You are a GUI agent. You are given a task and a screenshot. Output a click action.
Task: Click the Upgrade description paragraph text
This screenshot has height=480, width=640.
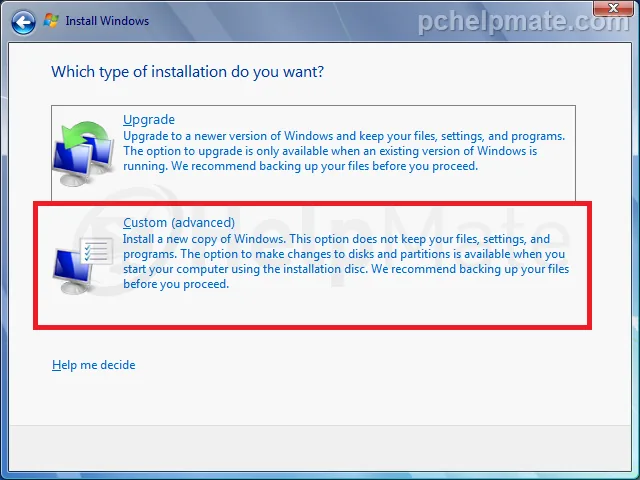344,151
